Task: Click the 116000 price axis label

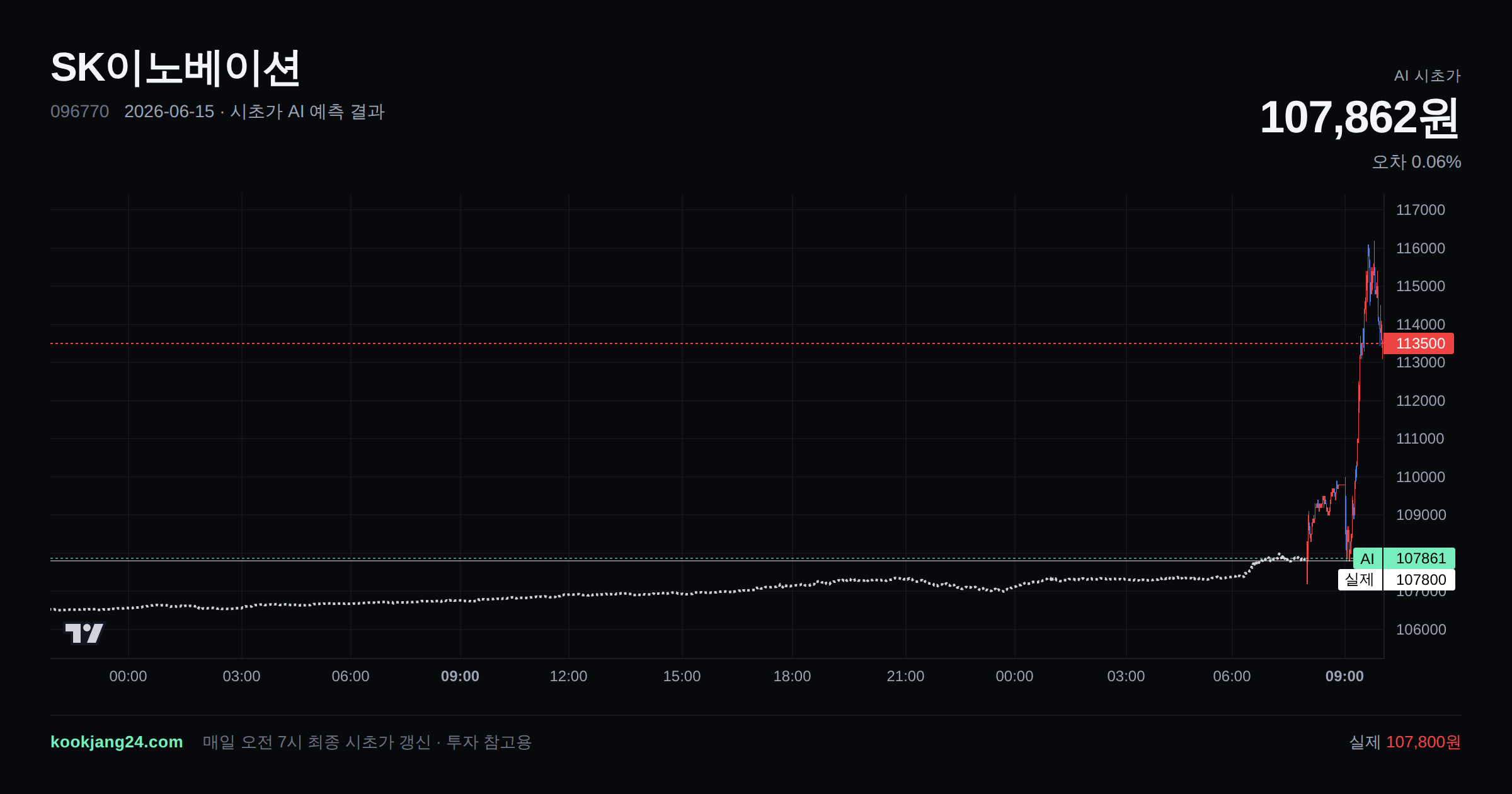Action: click(1421, 248)
